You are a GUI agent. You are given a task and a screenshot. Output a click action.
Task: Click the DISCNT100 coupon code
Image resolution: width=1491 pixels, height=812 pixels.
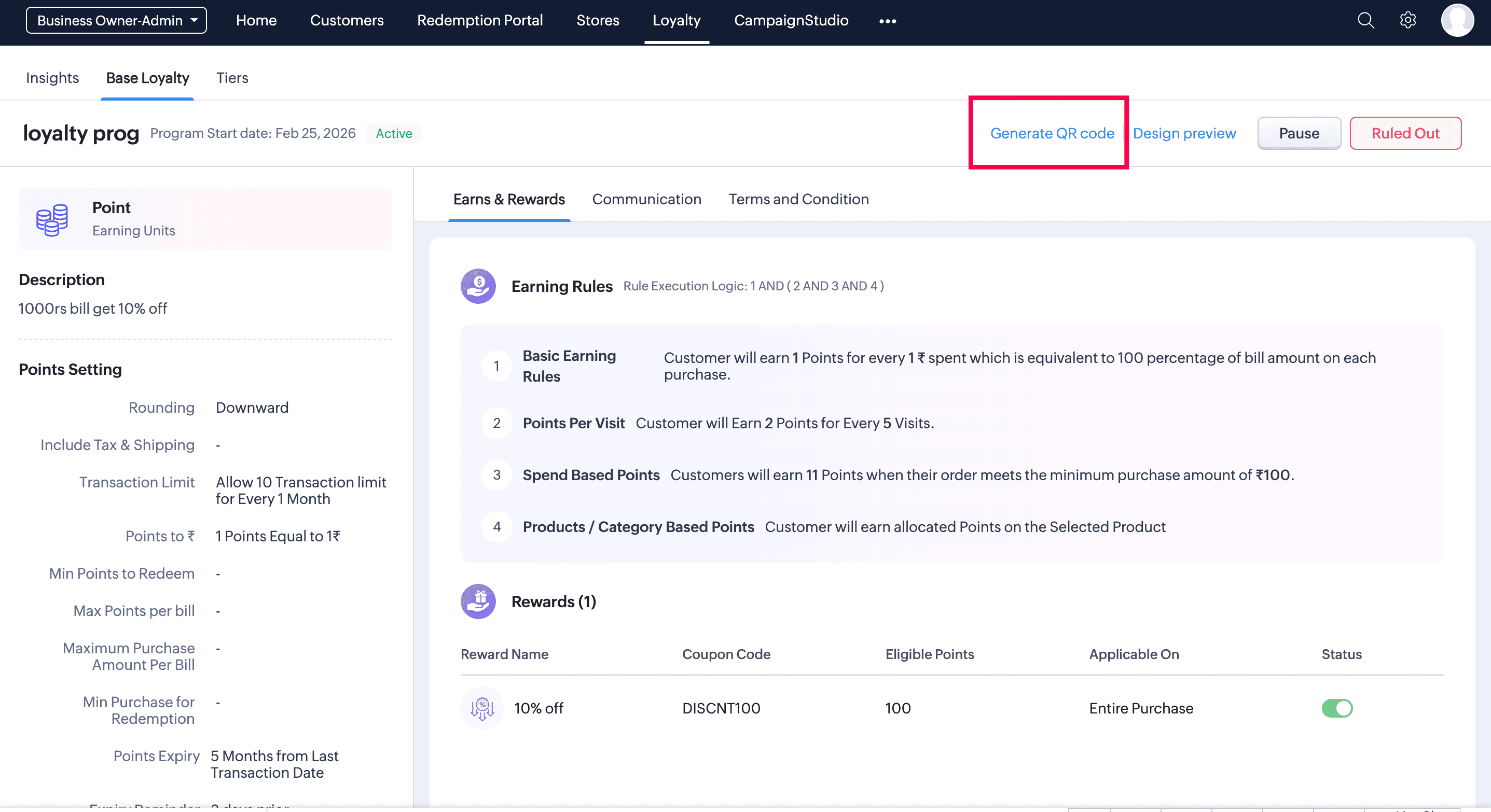[721, 708]
